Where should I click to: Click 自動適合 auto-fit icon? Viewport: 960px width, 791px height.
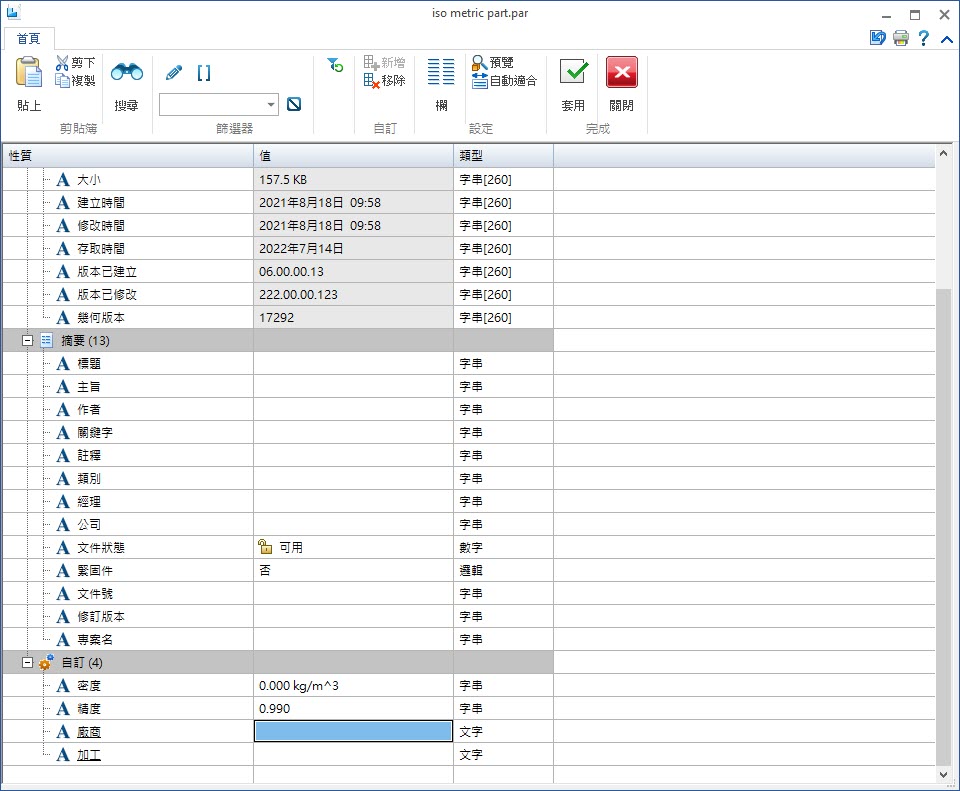479,81
